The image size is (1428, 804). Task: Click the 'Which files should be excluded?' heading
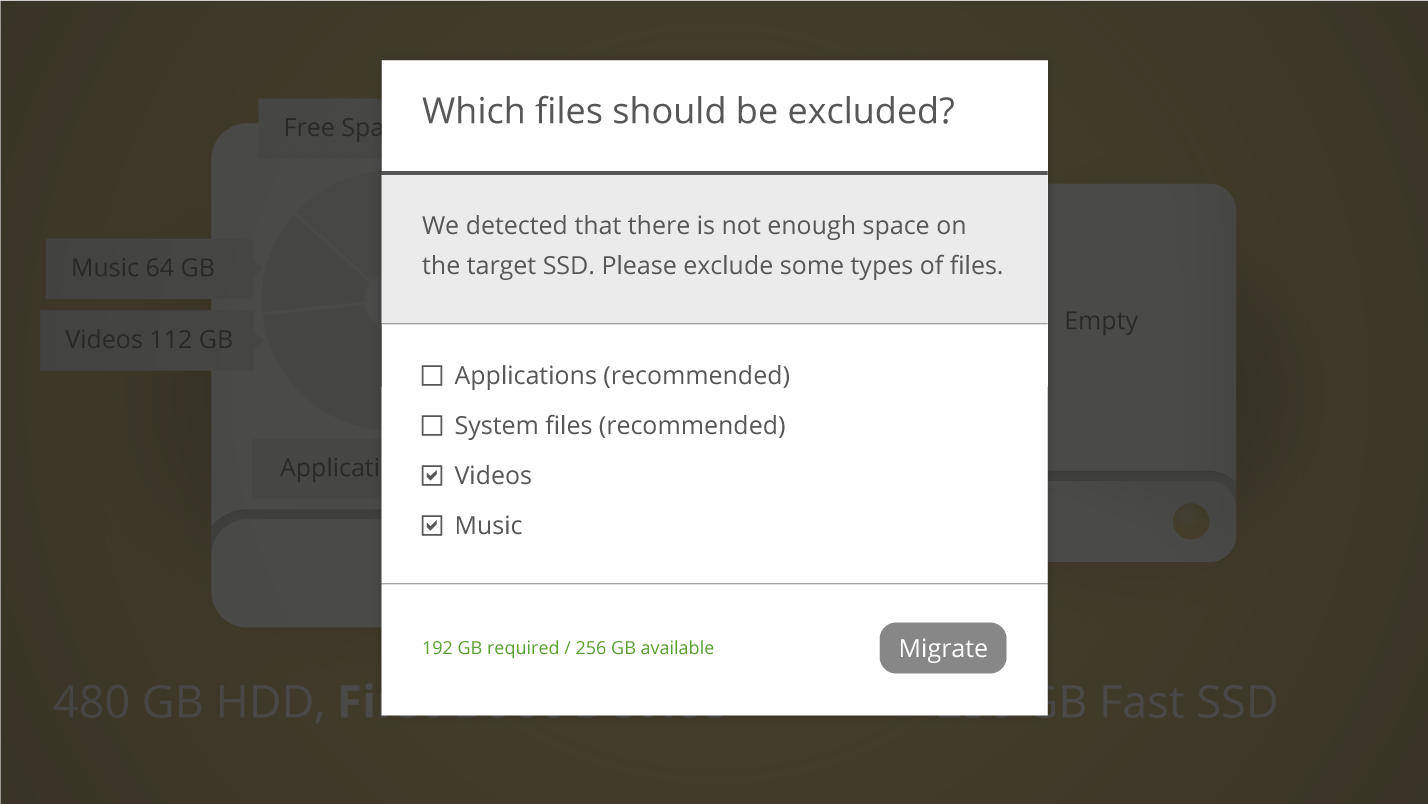(x=688, y=110)
